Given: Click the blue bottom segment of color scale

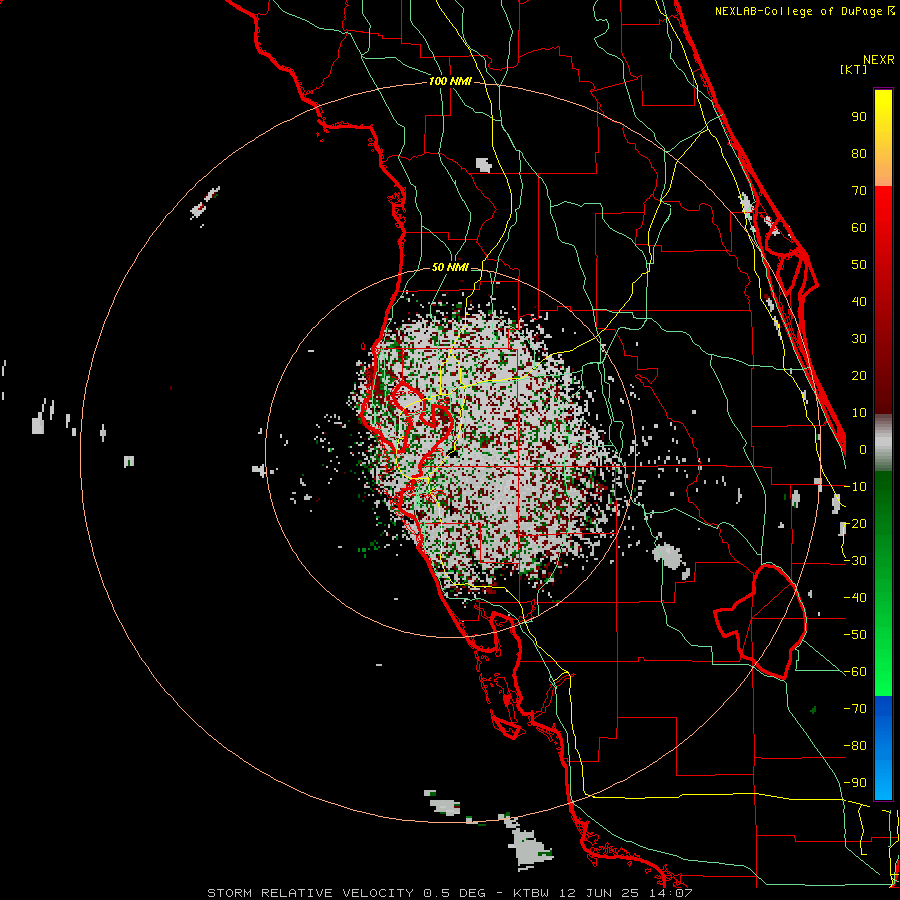Looking at the screenshot, I should [x=883, y=747].
